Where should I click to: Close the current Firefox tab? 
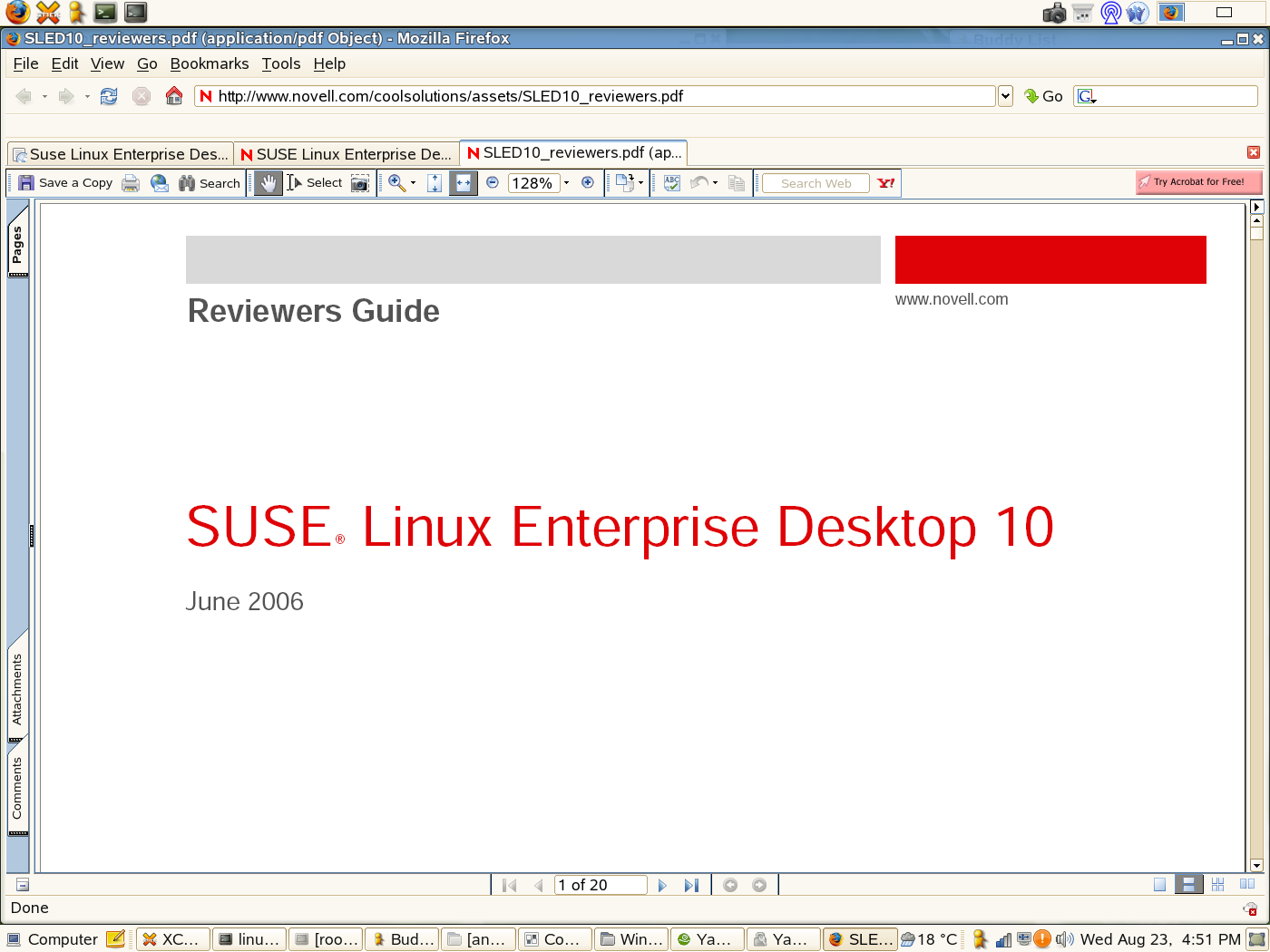[1254, 152]
